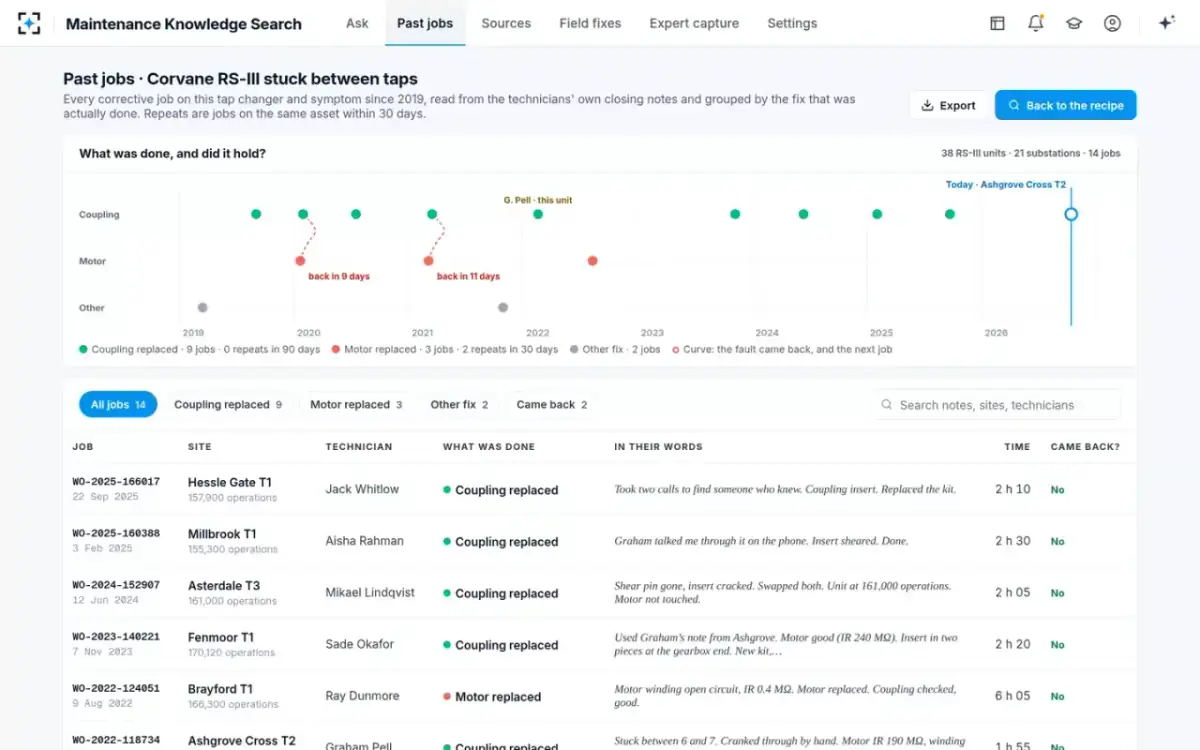Click the search magnifier in notes field

(x=886, y=405)
